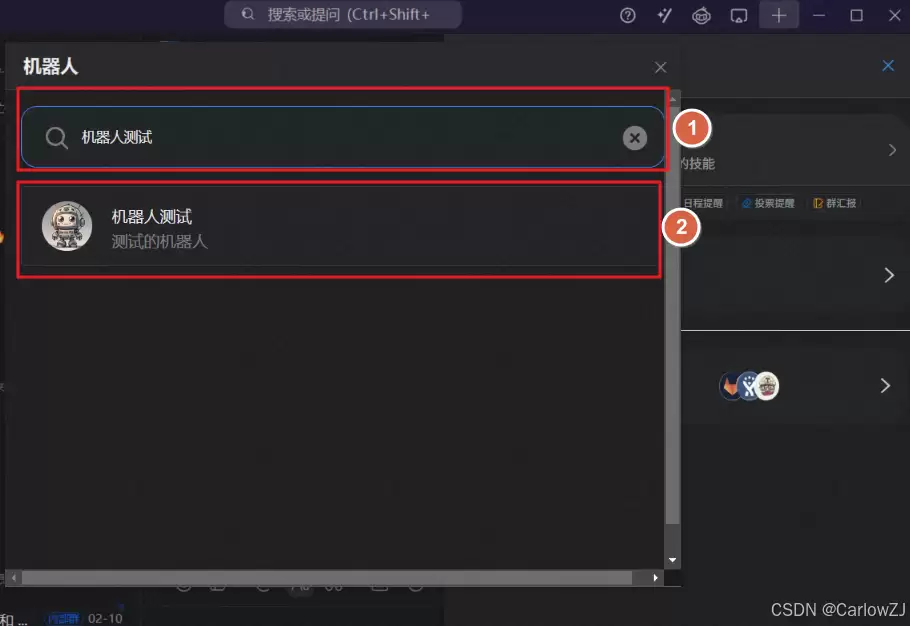
Task: Expand the skills row chevron
Action: click(892, 150)
